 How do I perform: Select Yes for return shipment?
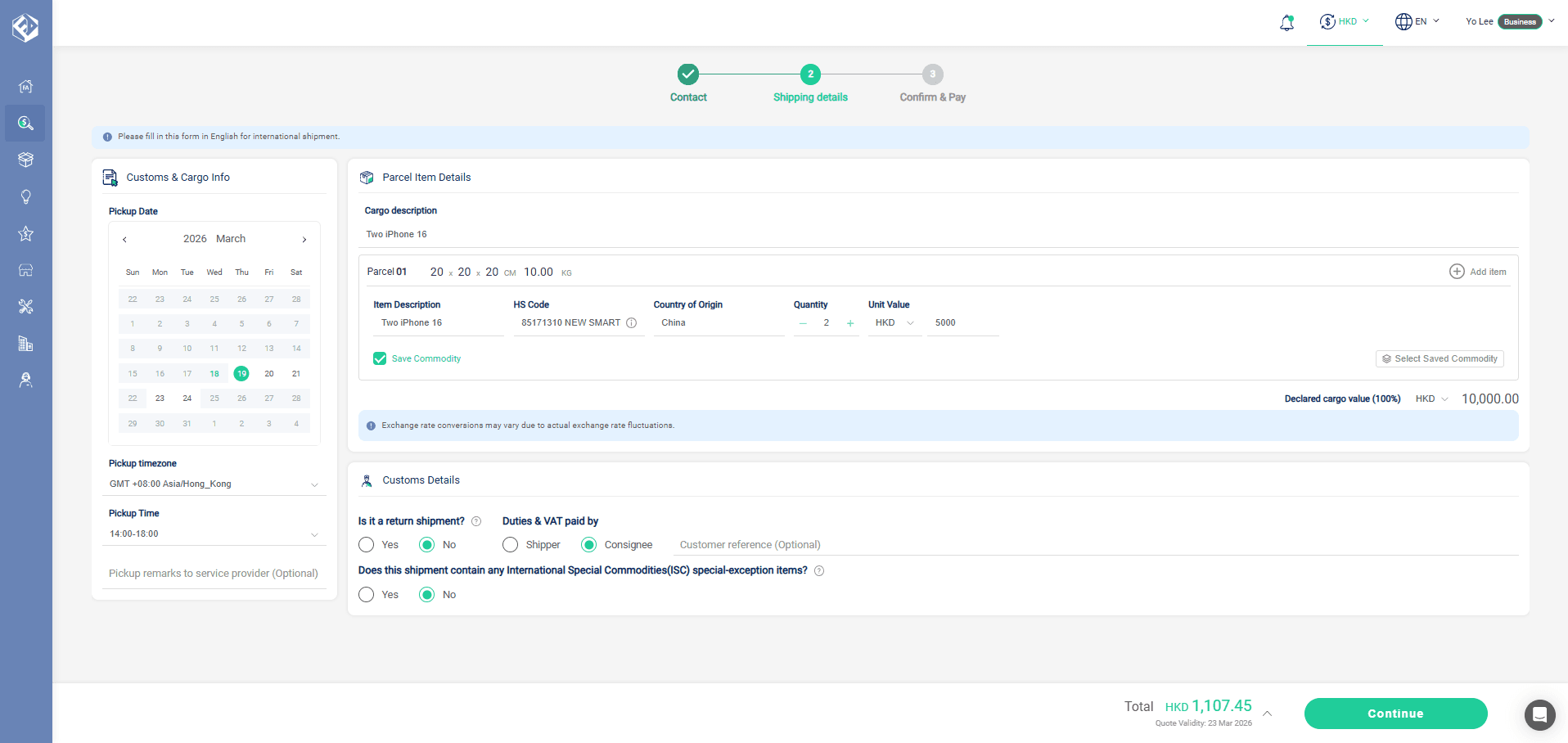[x=367, y=545]
